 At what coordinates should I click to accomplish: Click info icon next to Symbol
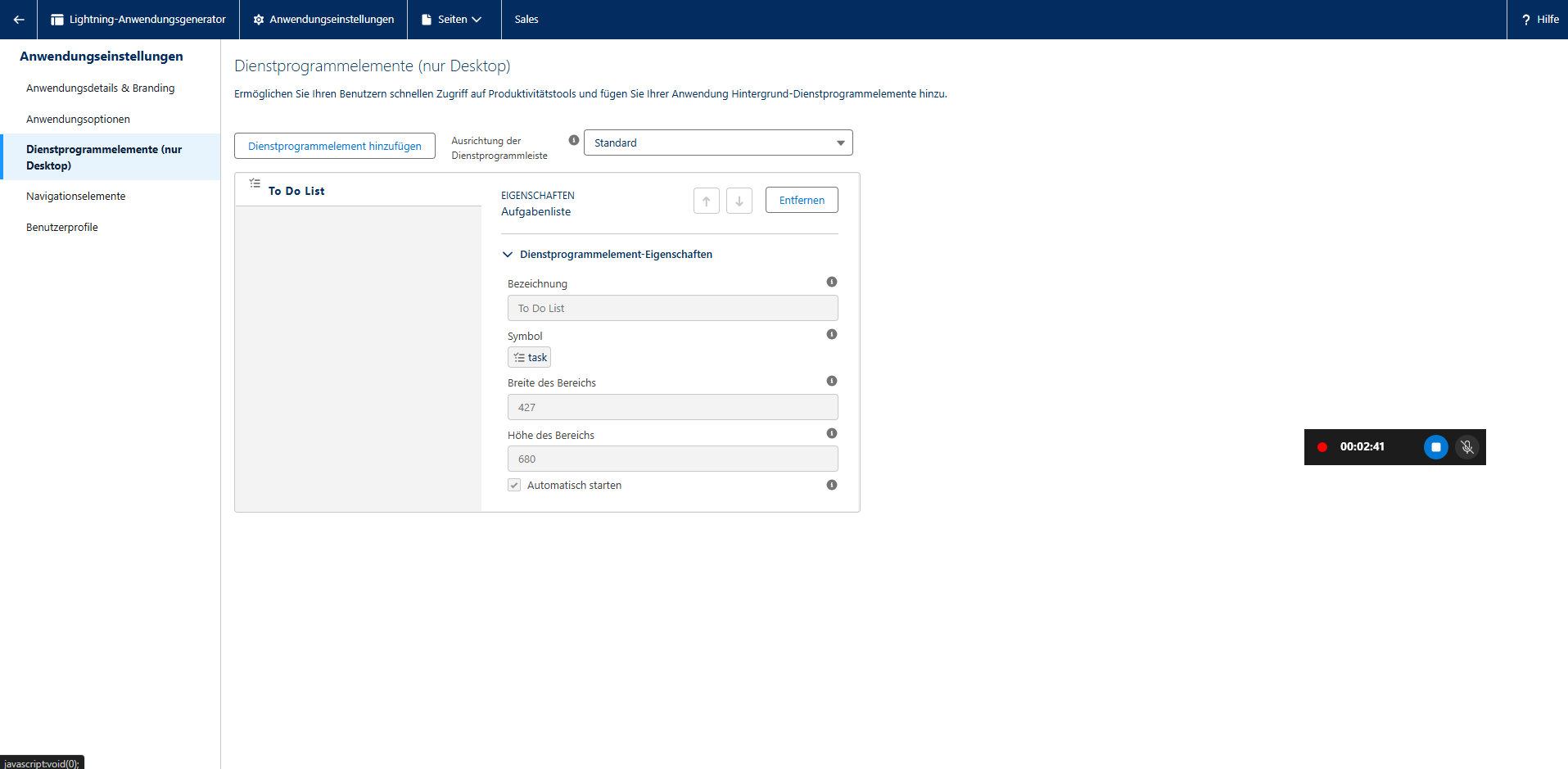(x=831, y=334)
